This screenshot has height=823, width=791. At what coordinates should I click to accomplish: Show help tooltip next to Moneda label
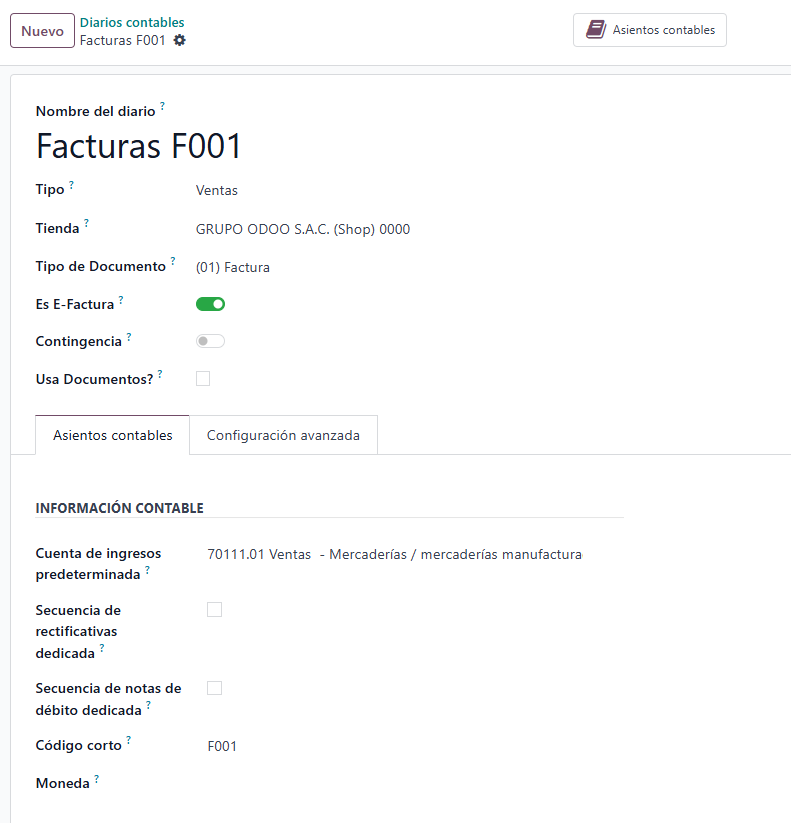(x=97, y=778)
